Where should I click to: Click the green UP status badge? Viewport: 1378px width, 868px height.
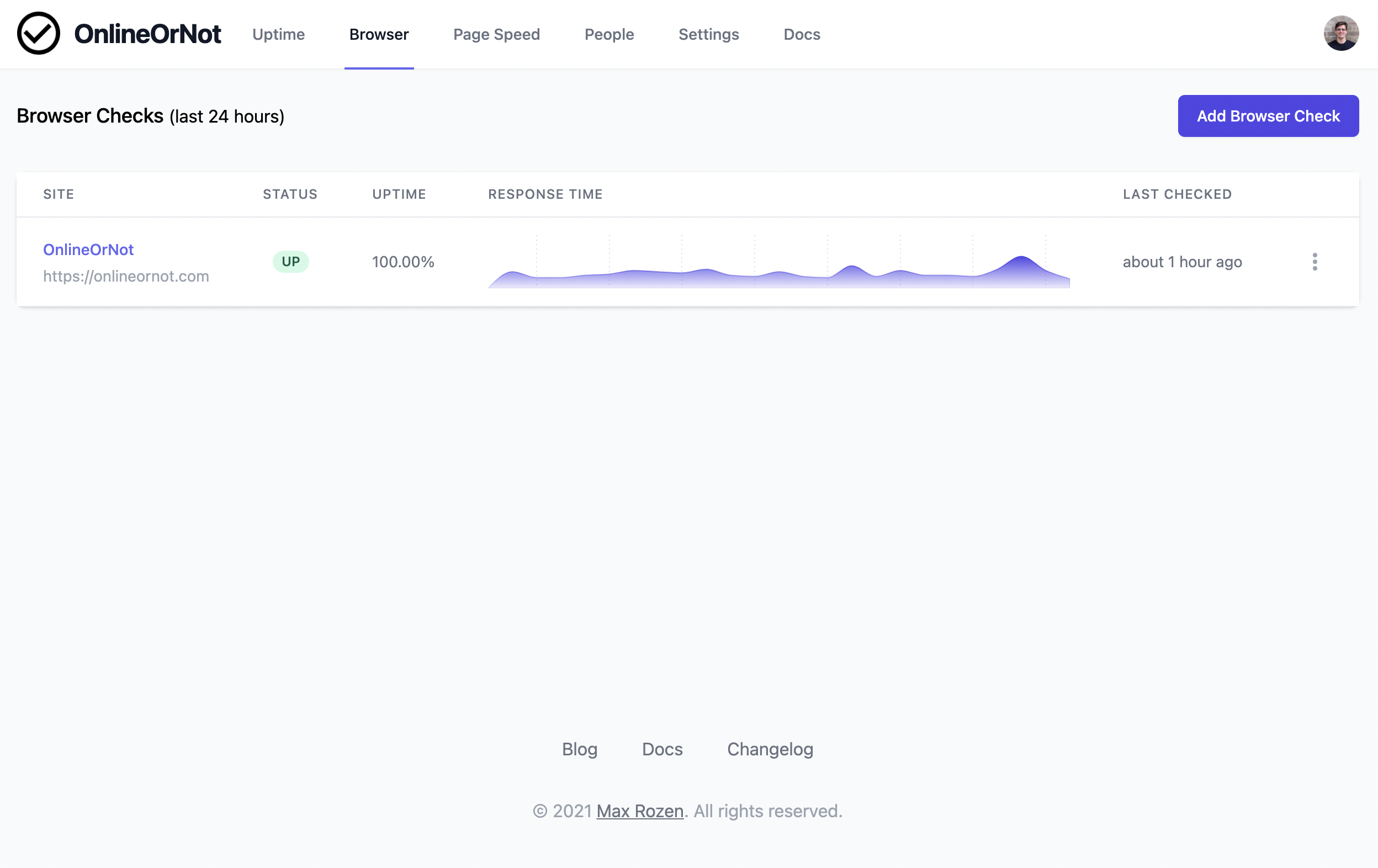[291, 262]
